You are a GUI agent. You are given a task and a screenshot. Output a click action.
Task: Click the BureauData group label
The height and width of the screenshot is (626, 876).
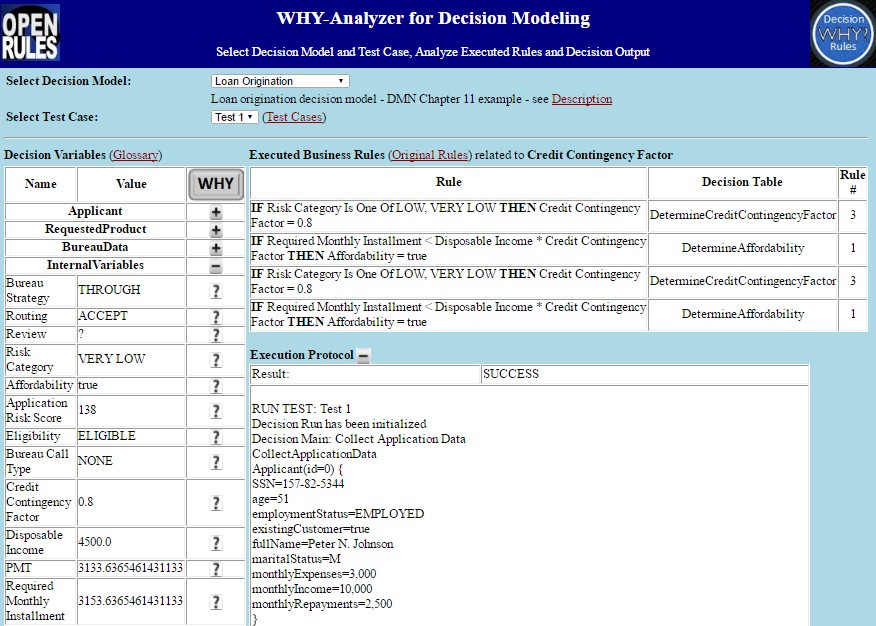pos(95,247)
